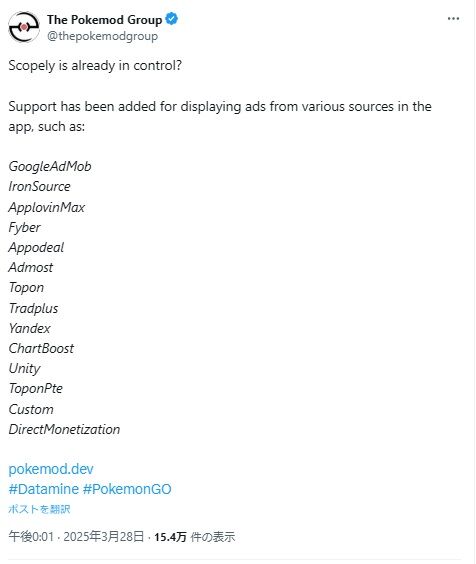Open the three-dot more options menu
Image resolution: width=476 pixels, height=564 pixels.
tap(453, 19)
